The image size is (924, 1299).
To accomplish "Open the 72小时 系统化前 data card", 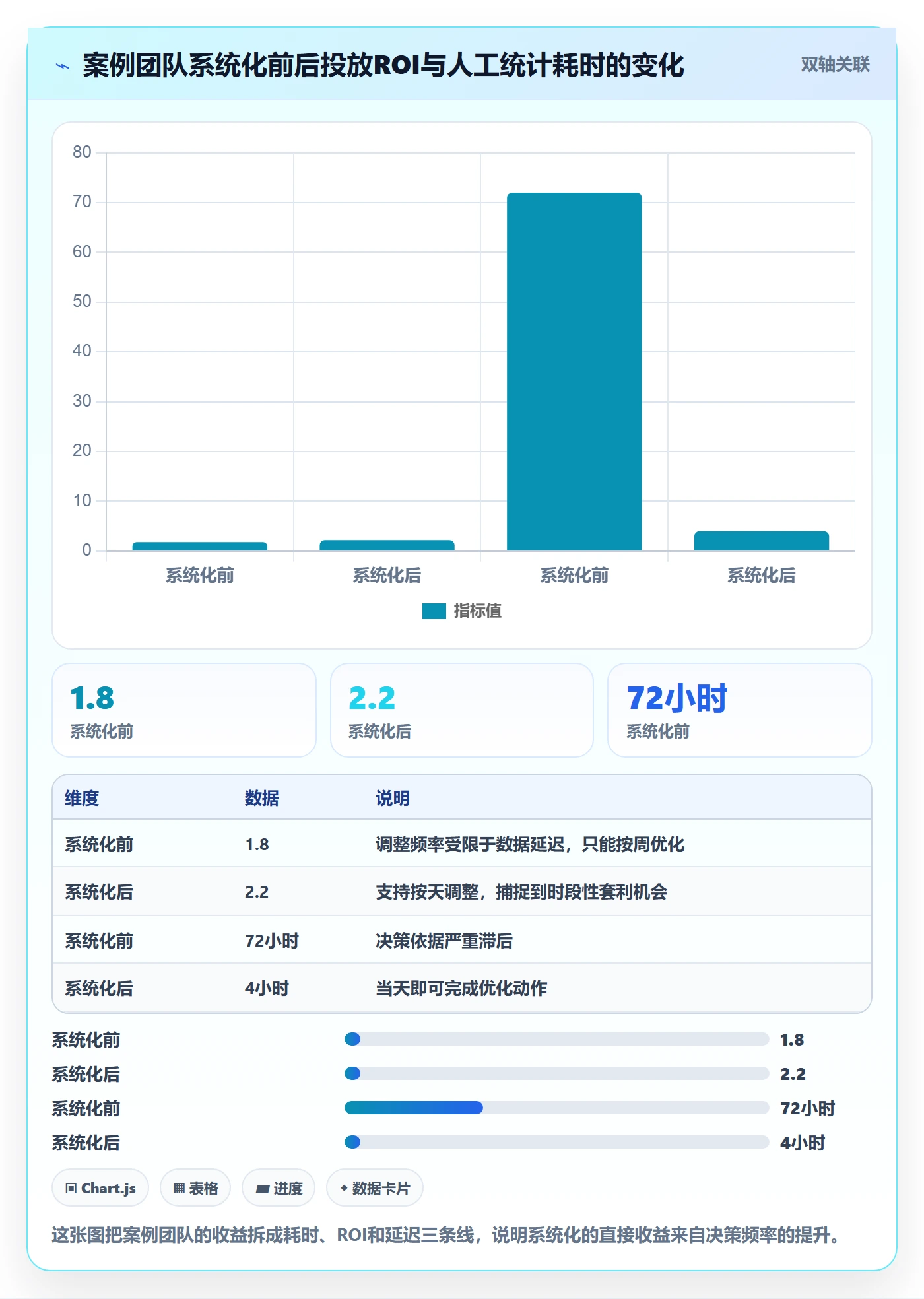I will [x=740, y=710].
